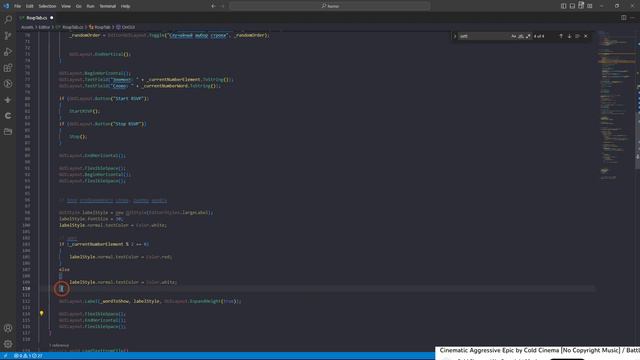The height and width of the screenshot is (360, 640).
Task: Toggle primary side bar layout icon
Action: 563,6
